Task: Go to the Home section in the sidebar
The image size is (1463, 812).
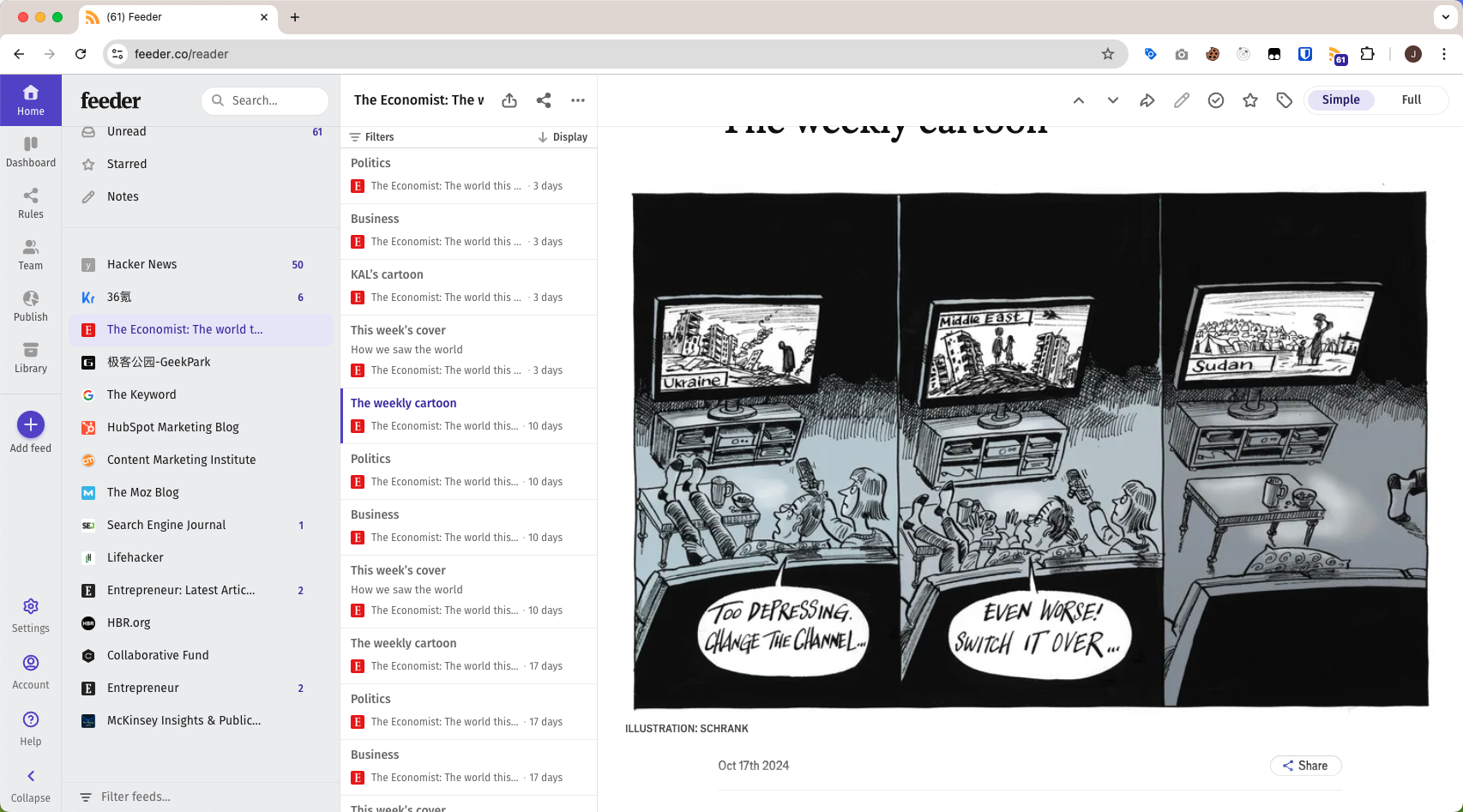Action: 31,100
